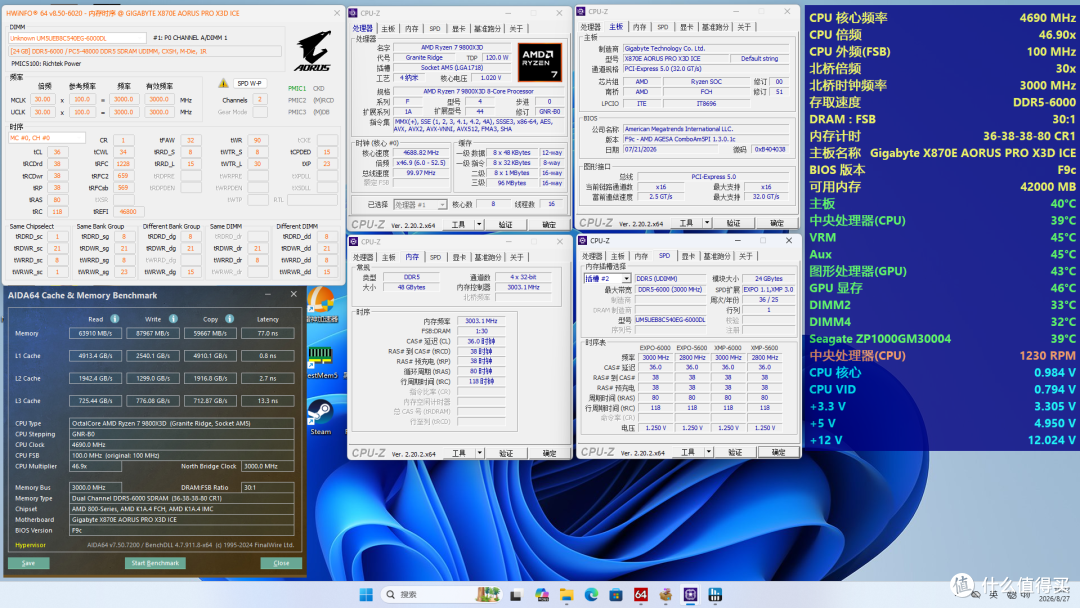Click PMIC1 label in HWiNFO
Screen dimensions: 1080x608
click(x=297, y=88)
